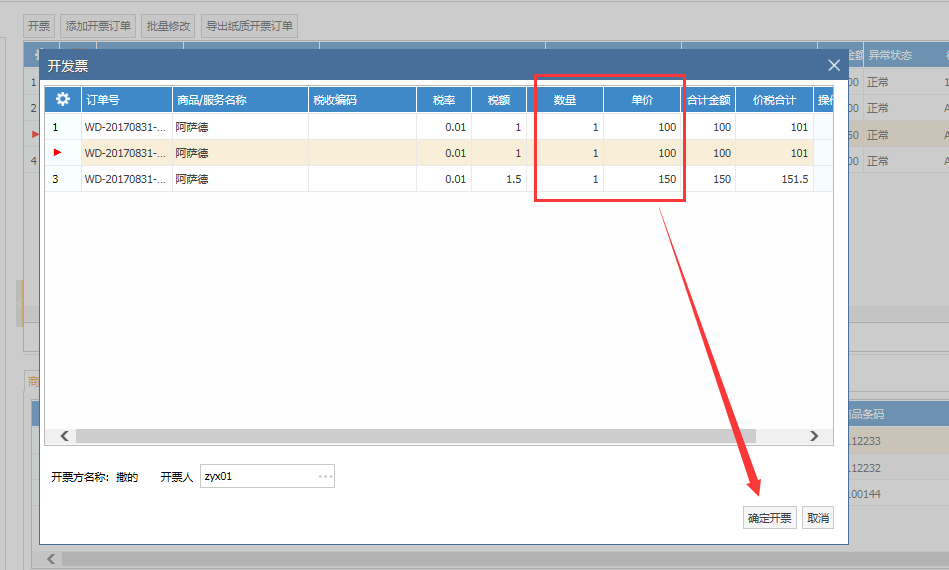Click 导出纸质开票订单 in background toolbar

coord(249,26)
